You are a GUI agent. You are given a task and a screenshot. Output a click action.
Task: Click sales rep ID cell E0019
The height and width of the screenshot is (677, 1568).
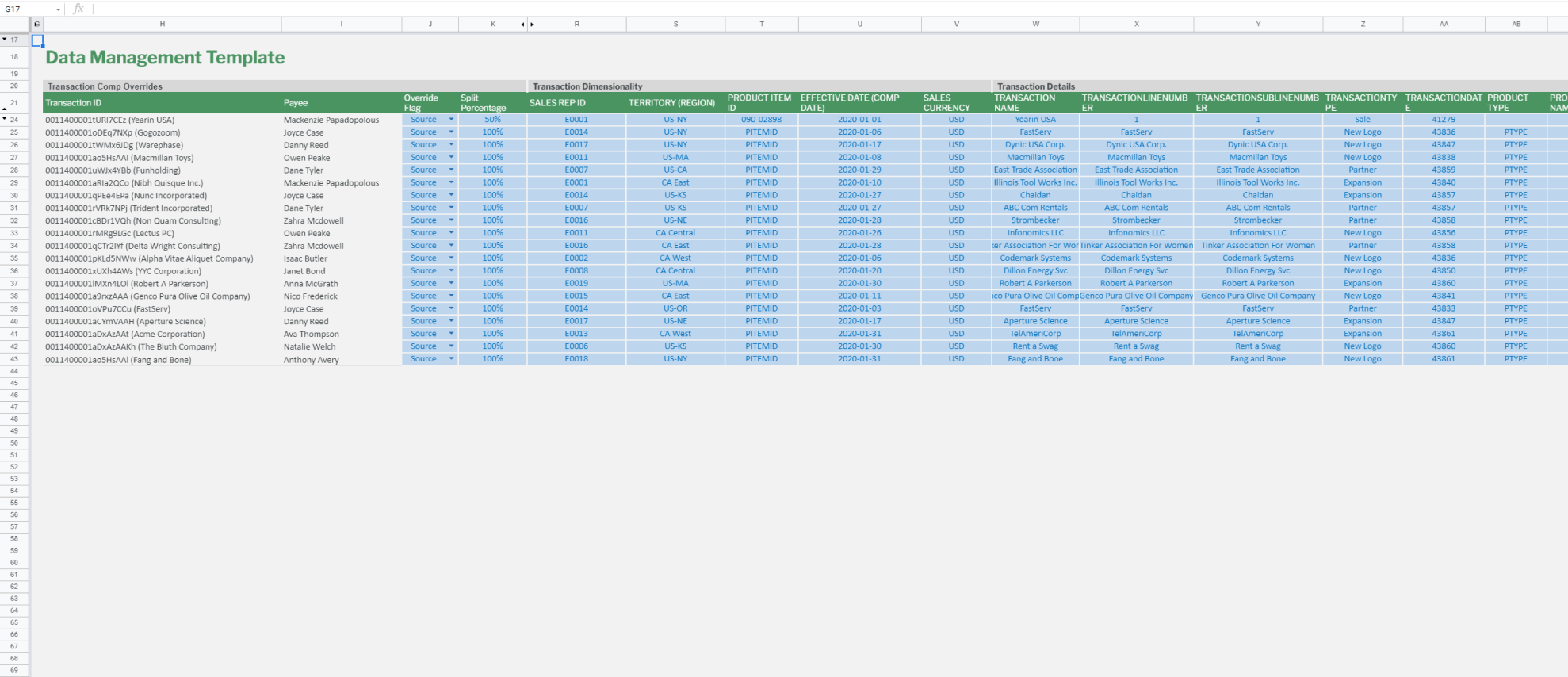click(x=577, y=283)
